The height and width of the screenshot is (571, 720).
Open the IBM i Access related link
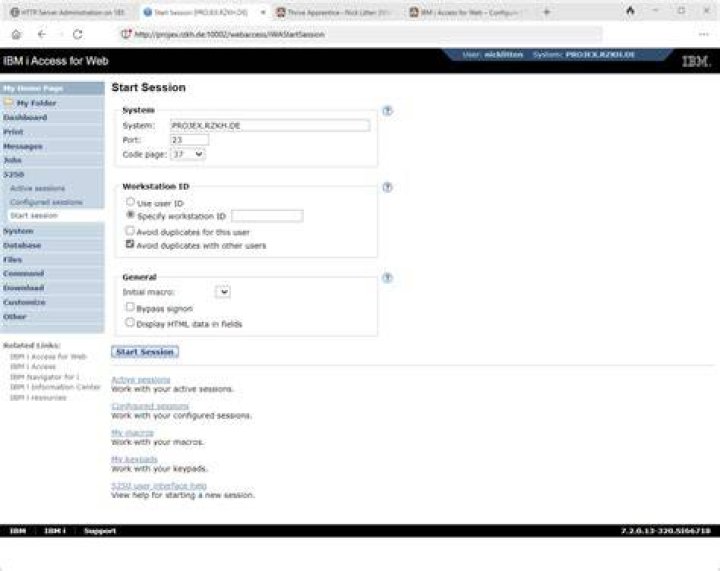33,367
